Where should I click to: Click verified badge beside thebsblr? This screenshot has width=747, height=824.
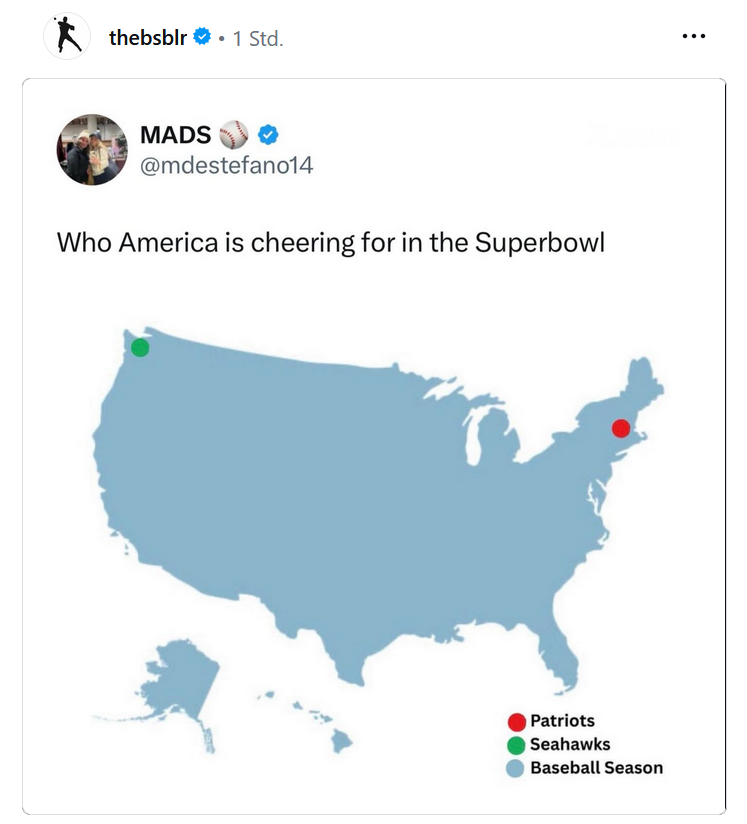tap(202, 38)
